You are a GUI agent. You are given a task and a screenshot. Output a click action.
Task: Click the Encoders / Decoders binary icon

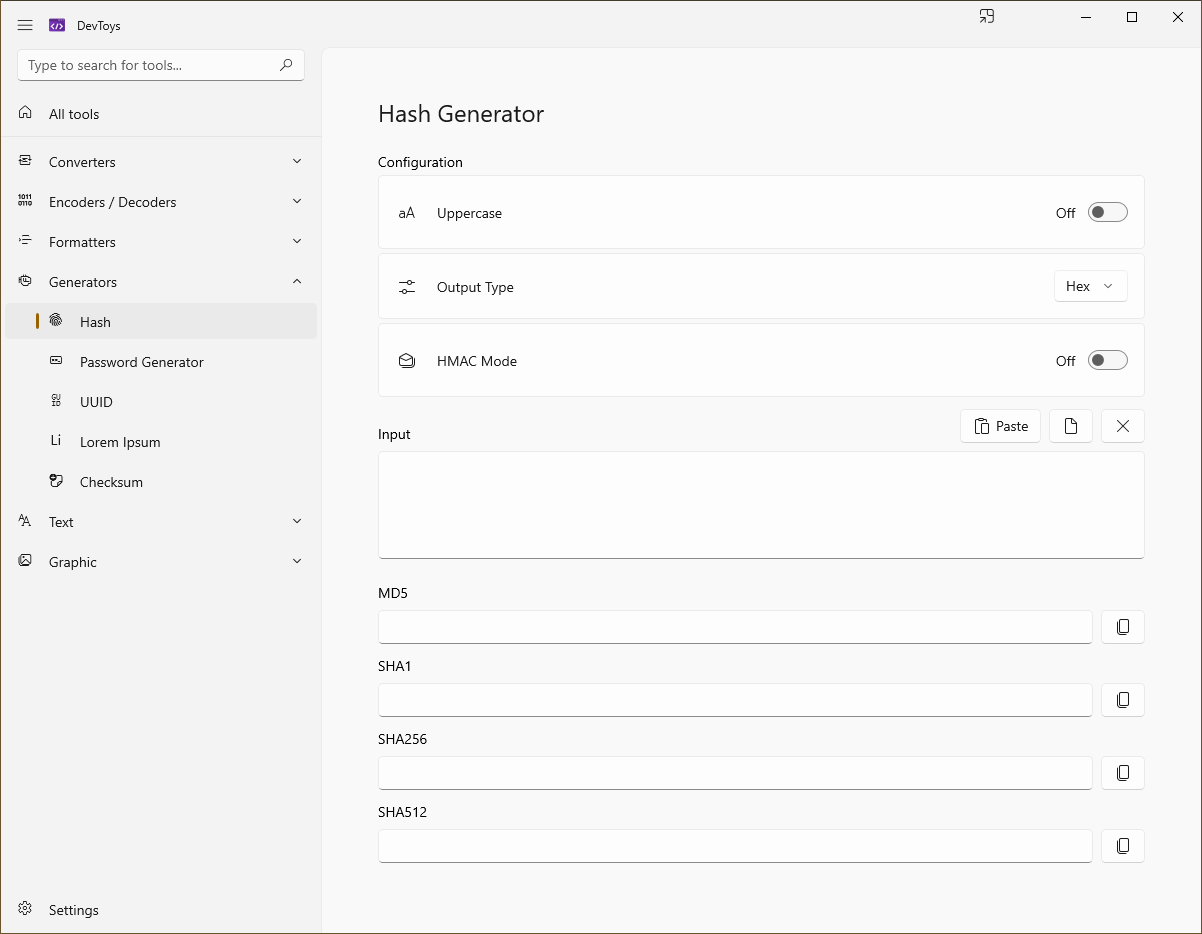pos(25,201)
